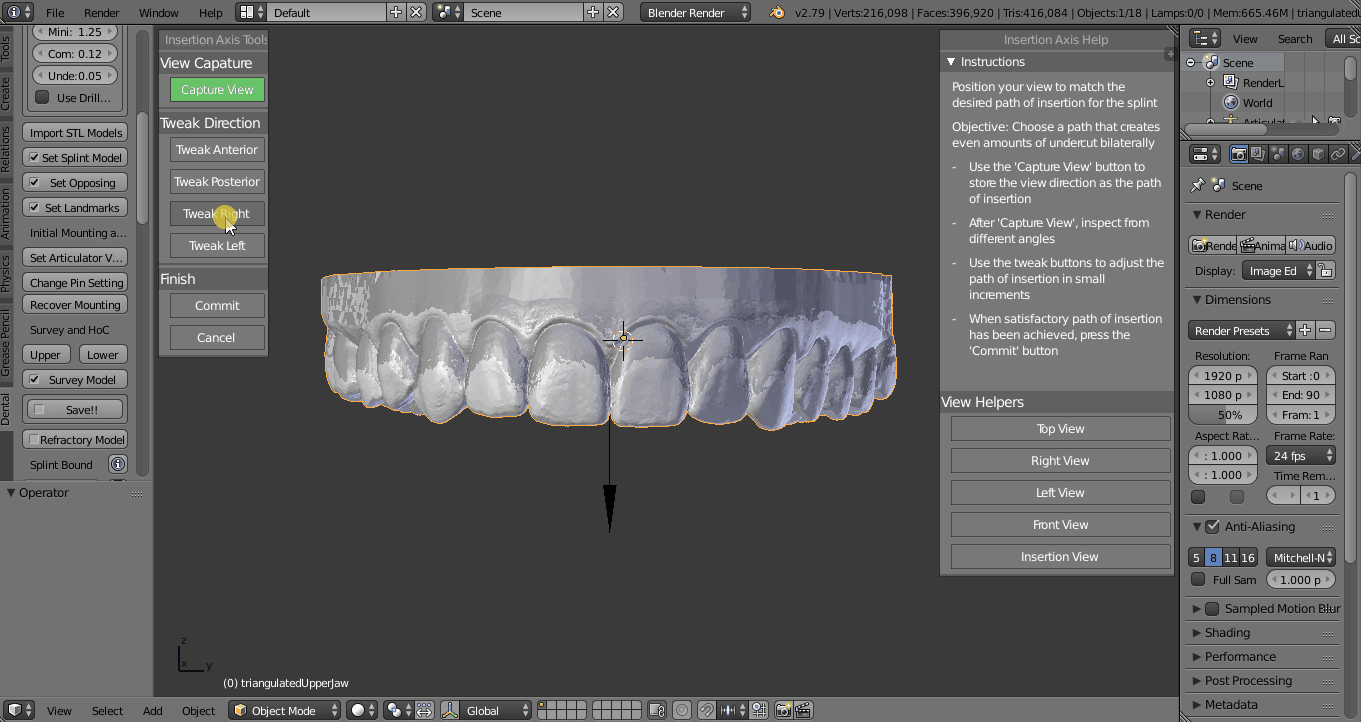Toggle lock camera and layers icon
The height and width of the screenshot is (722, 1361).
(x=657, y=710)
